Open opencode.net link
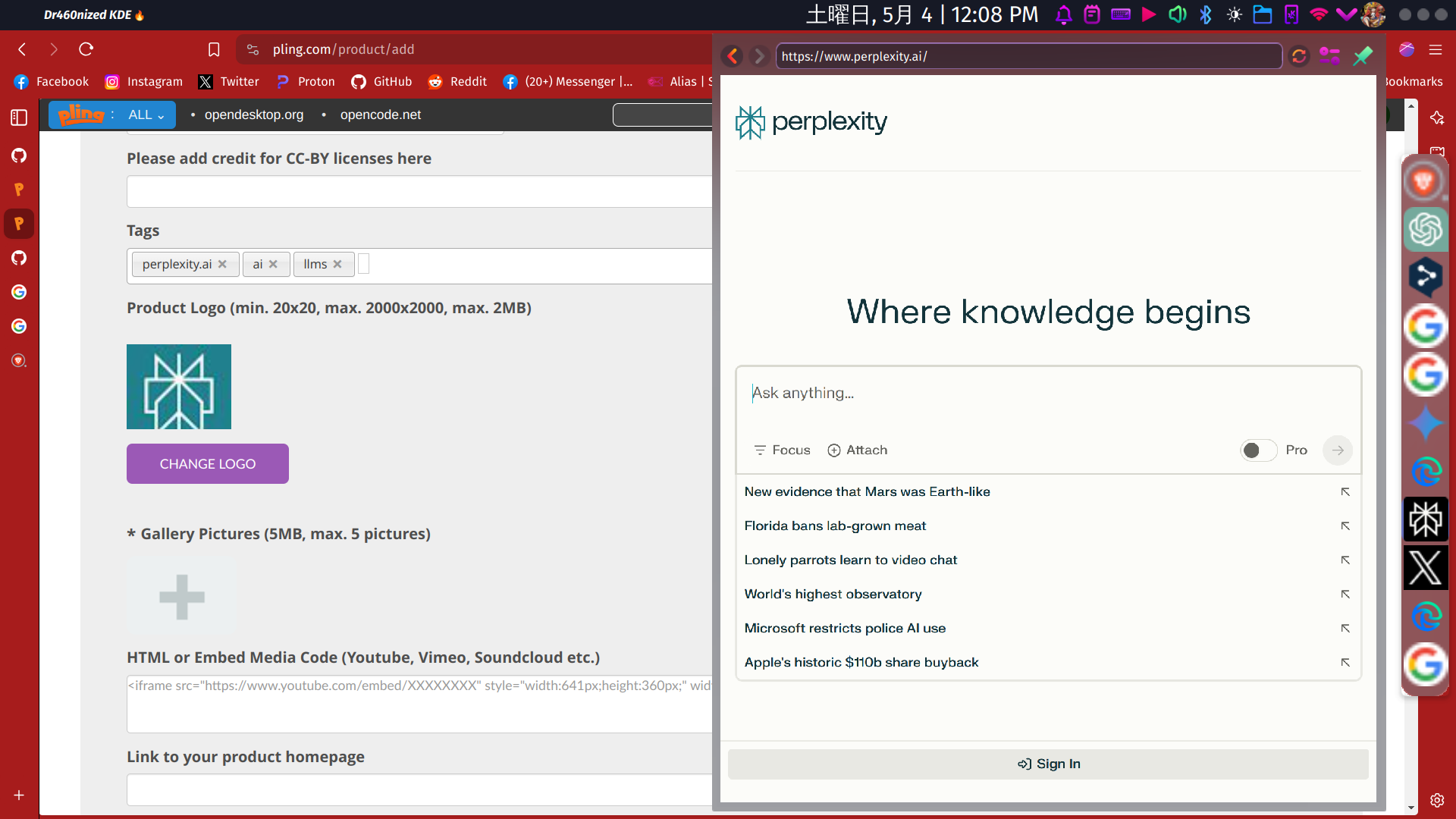This screenshot has height=819, width=1456. (x=381, y=115)
